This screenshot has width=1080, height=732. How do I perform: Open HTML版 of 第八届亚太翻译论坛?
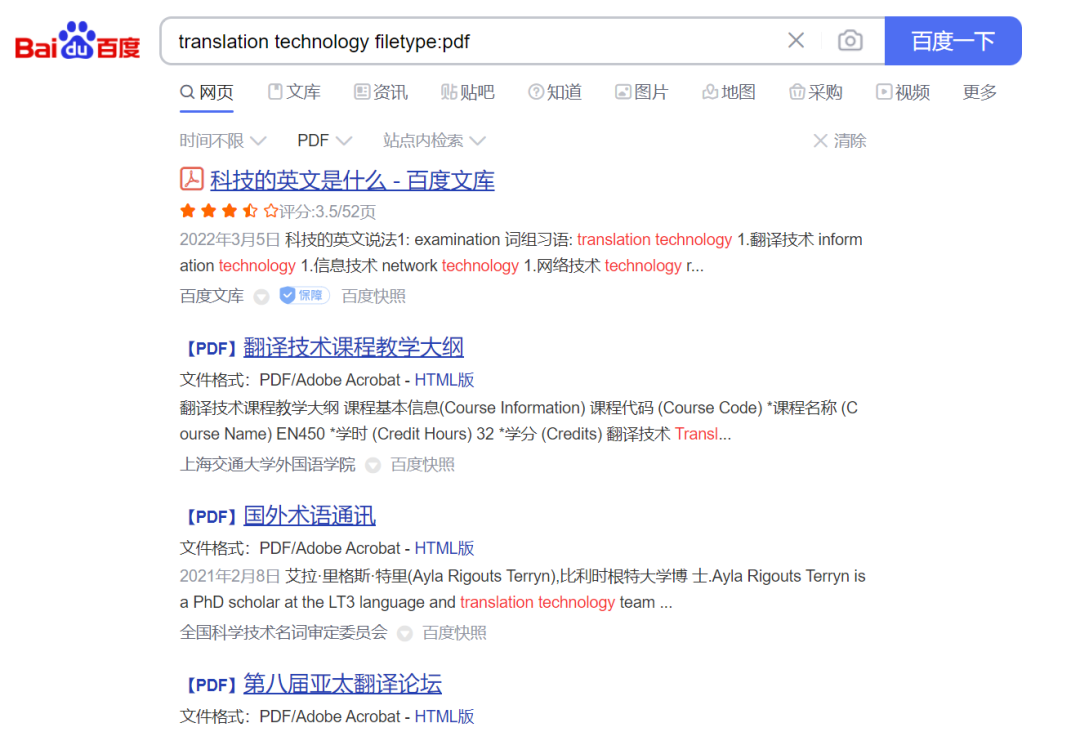444,716
